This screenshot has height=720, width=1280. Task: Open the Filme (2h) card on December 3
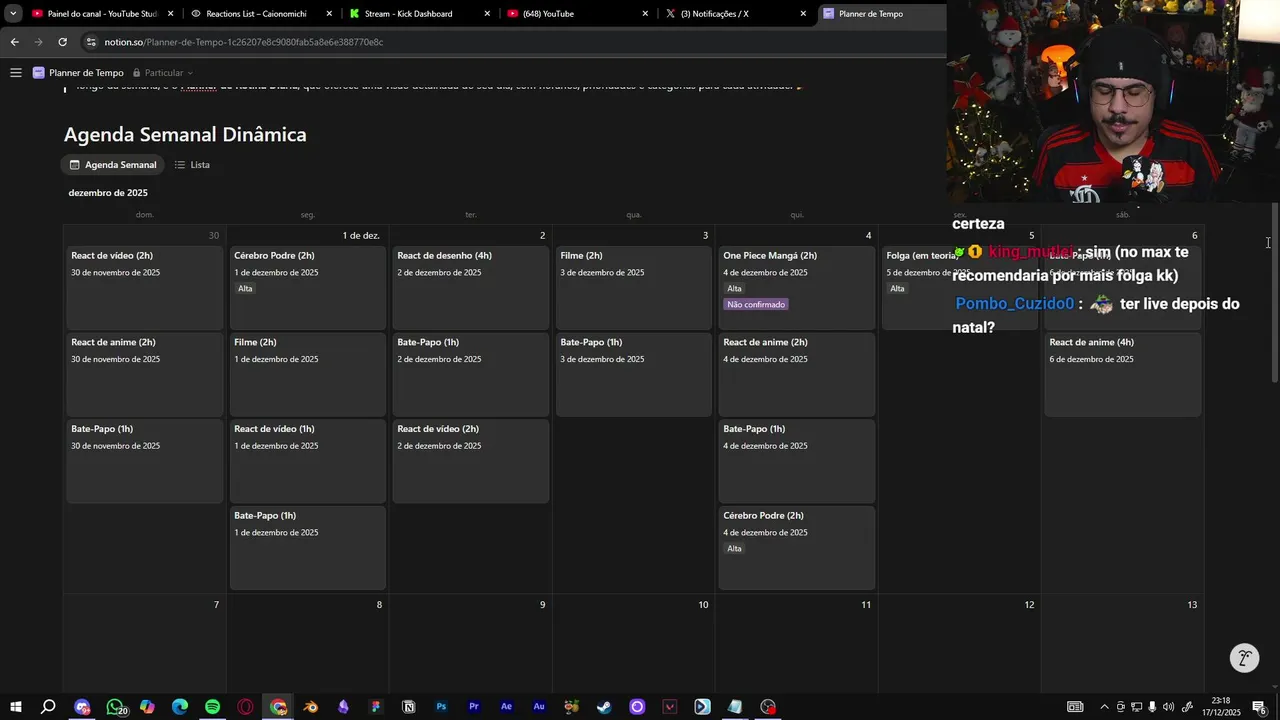(634, 287)
